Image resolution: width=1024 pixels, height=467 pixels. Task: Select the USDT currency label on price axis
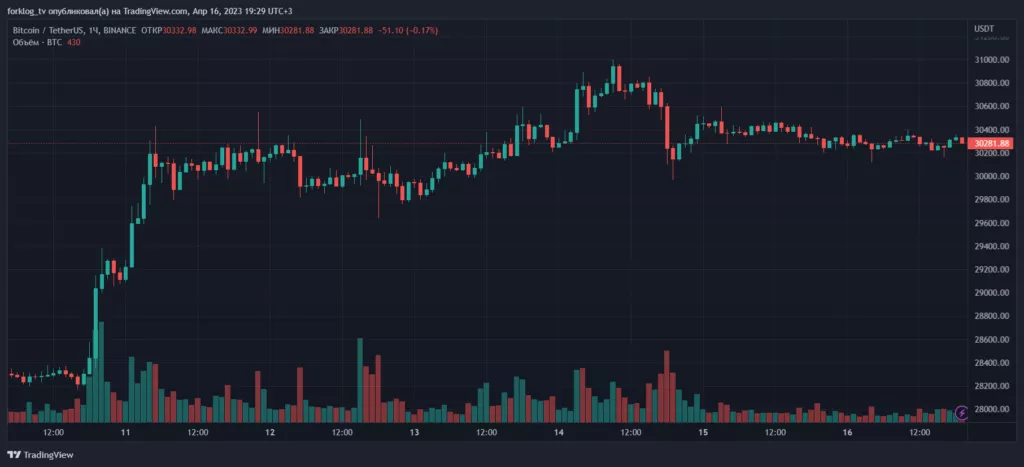984,29
